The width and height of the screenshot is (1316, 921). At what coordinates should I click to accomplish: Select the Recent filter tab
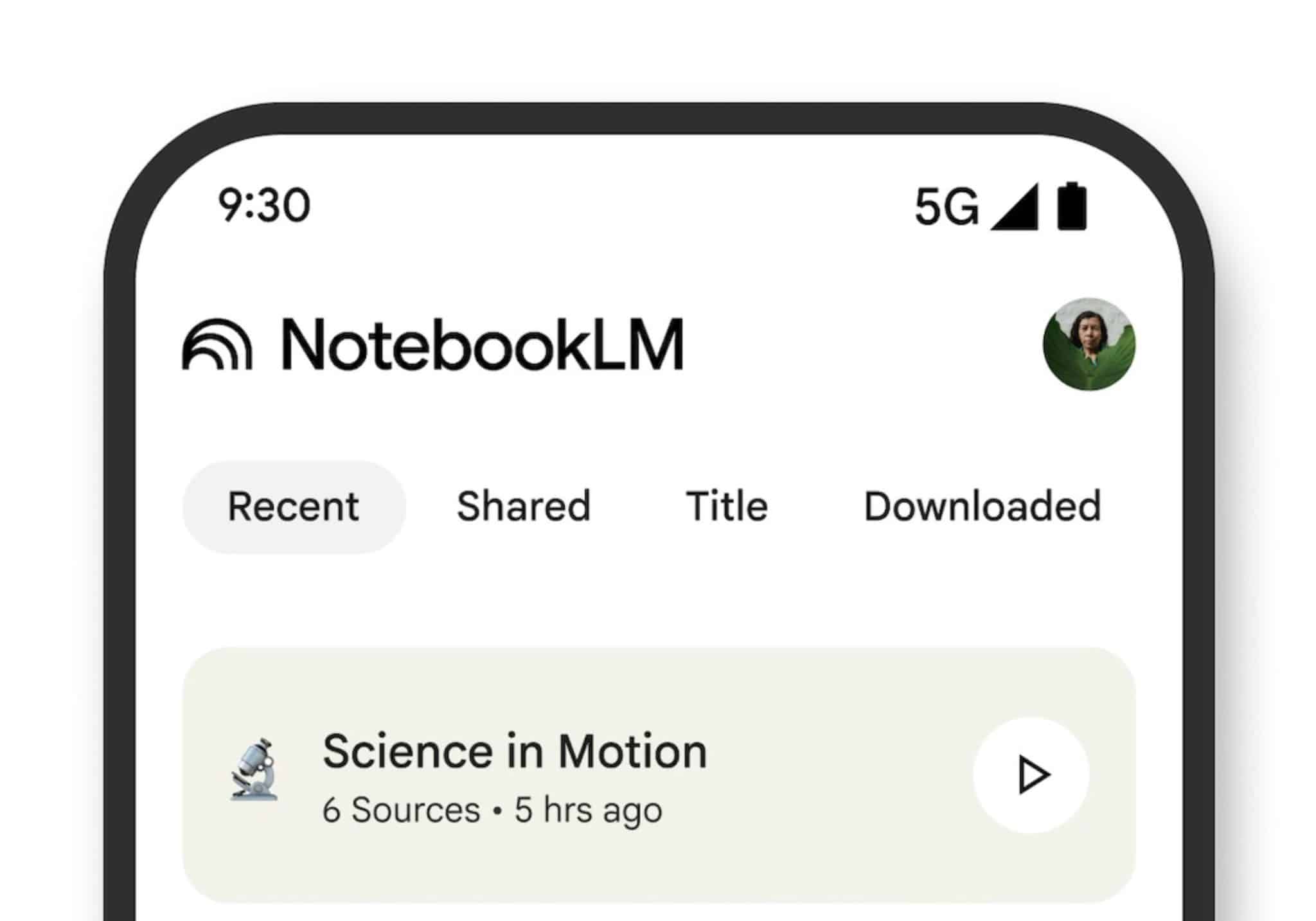294,506
